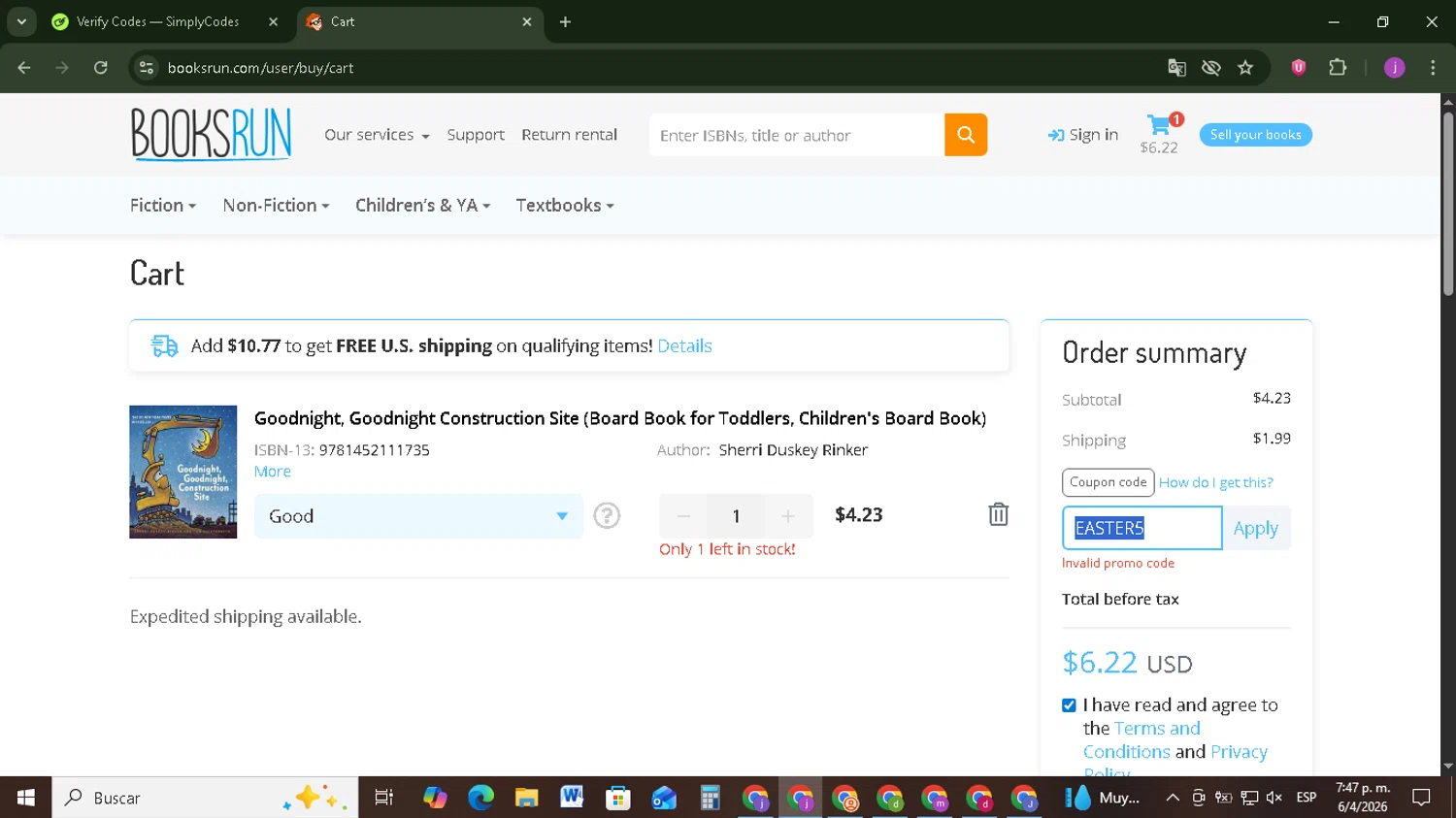
Task: Click the Windows taskbar search box
Action: tap(205, 798)
